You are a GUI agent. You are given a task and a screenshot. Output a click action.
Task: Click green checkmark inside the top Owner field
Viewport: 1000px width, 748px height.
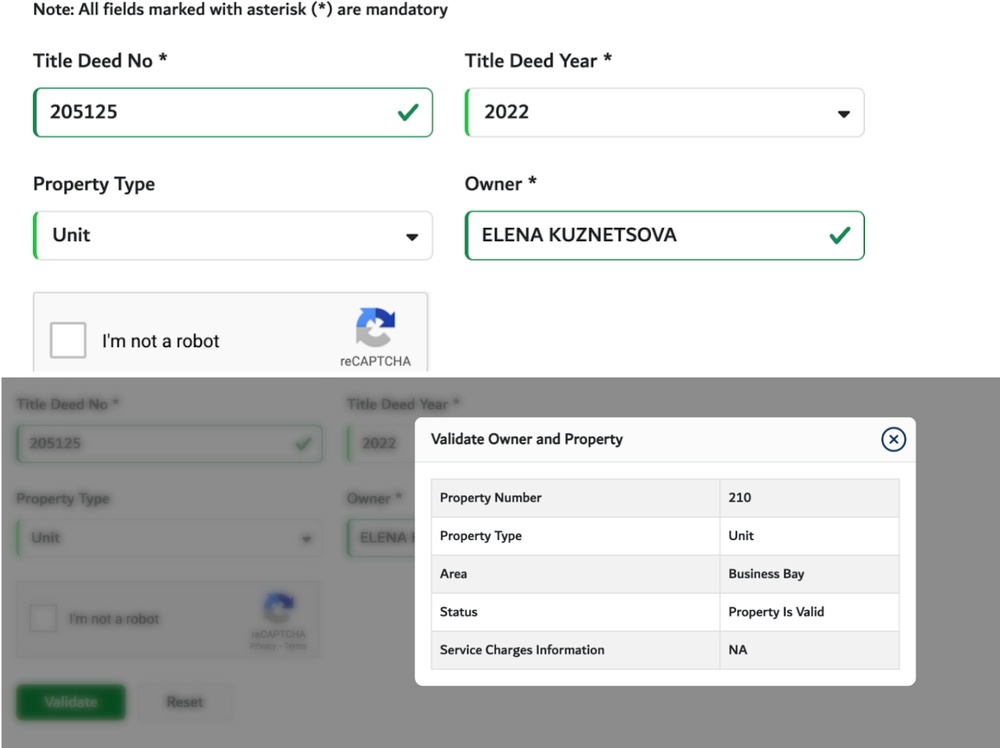point(840,235)
